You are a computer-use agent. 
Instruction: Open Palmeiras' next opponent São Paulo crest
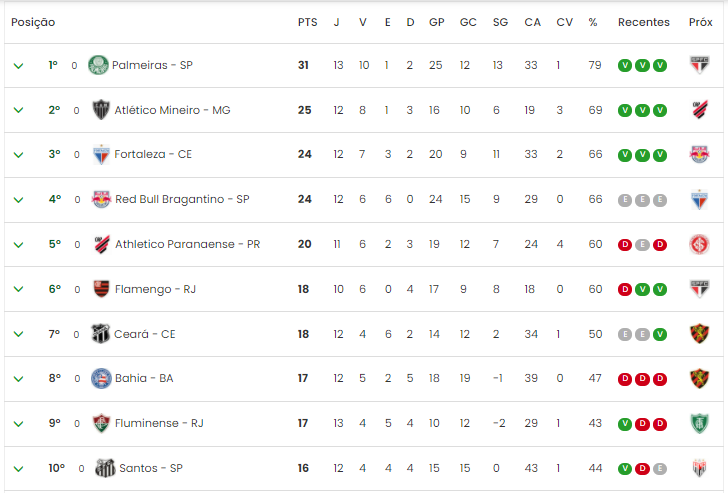click(699, 65)
